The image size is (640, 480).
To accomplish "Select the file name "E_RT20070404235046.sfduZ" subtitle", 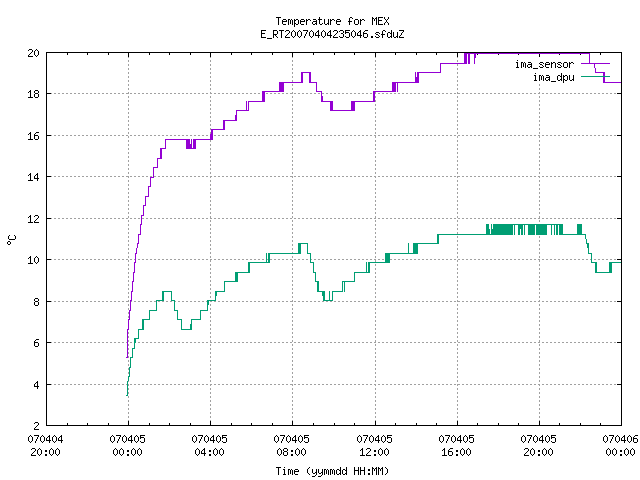I will [x=332, y=34].
